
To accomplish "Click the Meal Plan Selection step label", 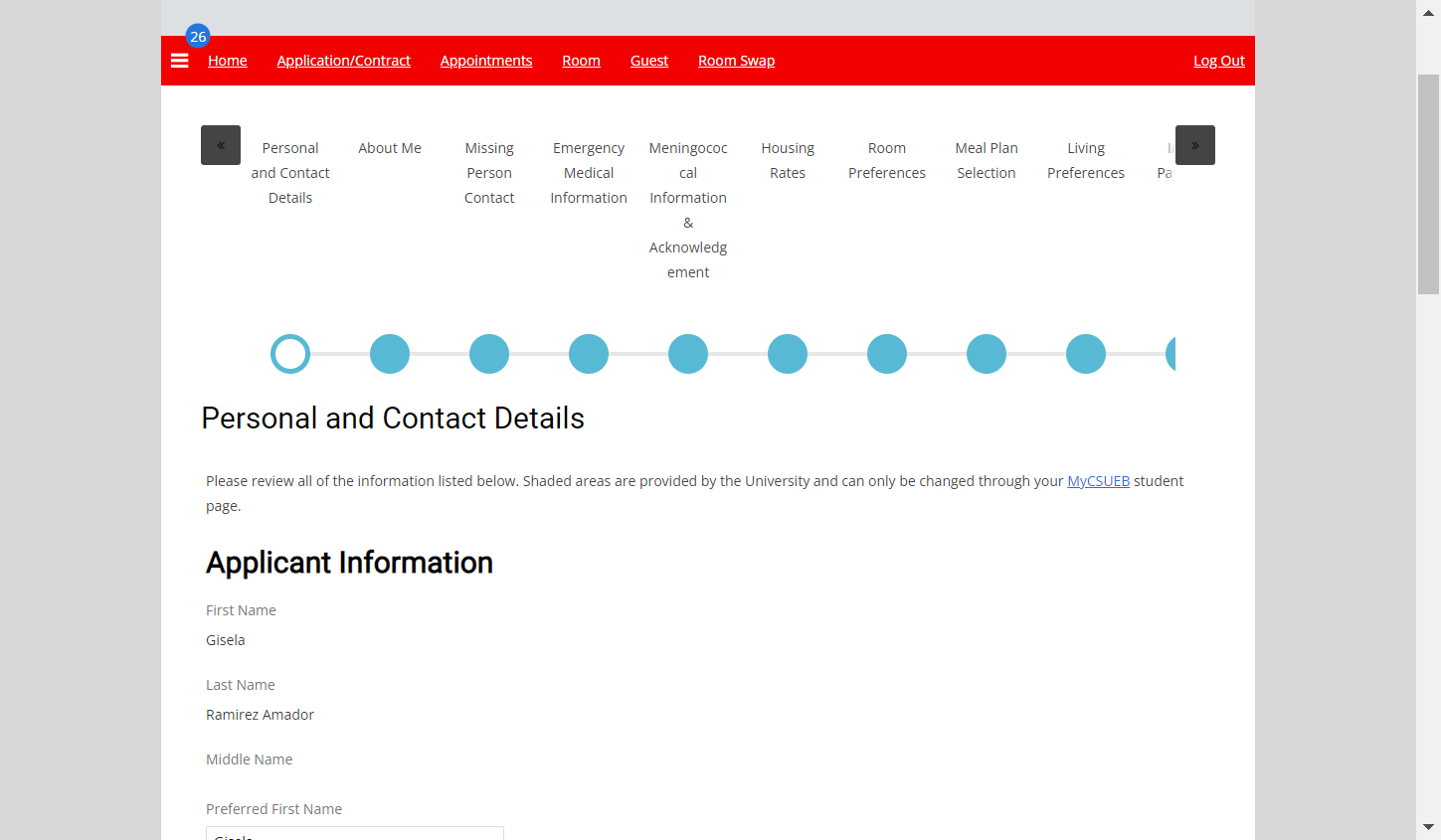I will (x=987, y=160).
